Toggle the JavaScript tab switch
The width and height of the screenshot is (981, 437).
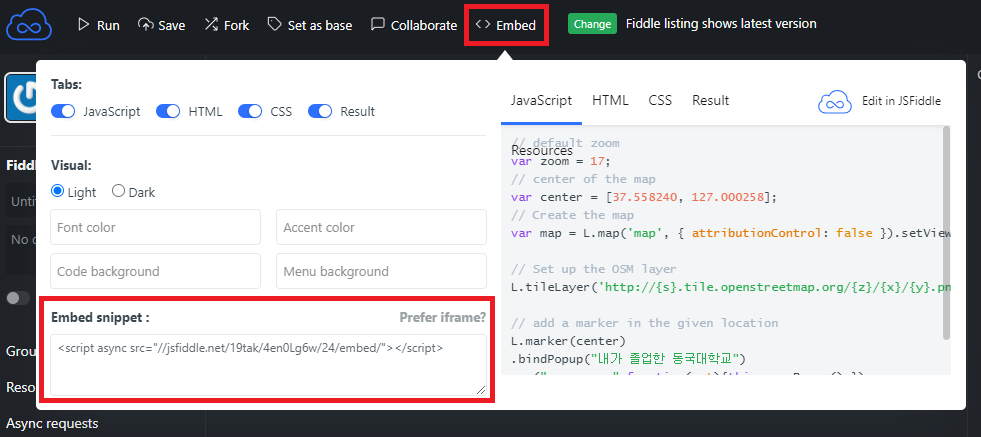click(x=63, y=111)
